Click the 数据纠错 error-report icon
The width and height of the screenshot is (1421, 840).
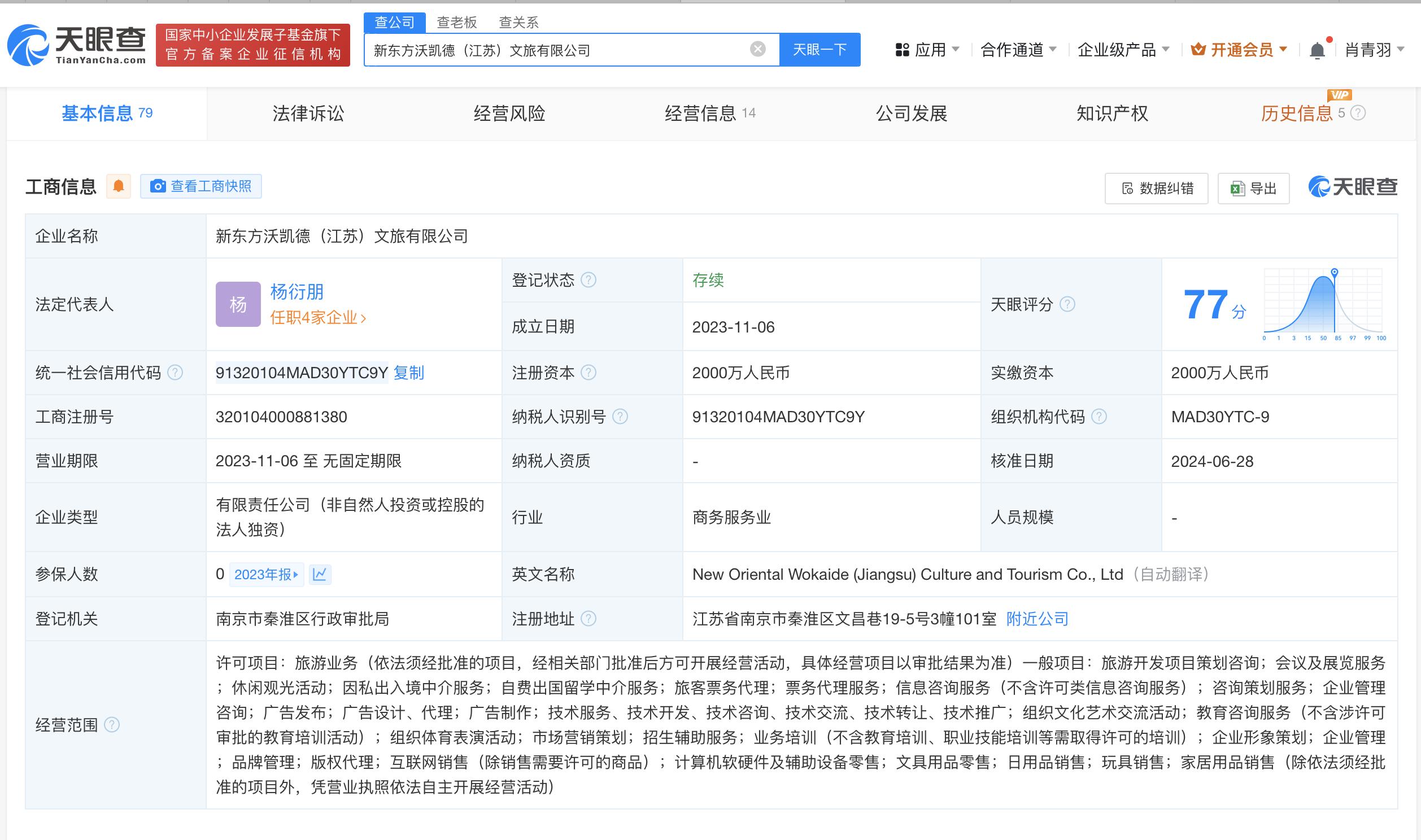click(x=1128, y=188)
